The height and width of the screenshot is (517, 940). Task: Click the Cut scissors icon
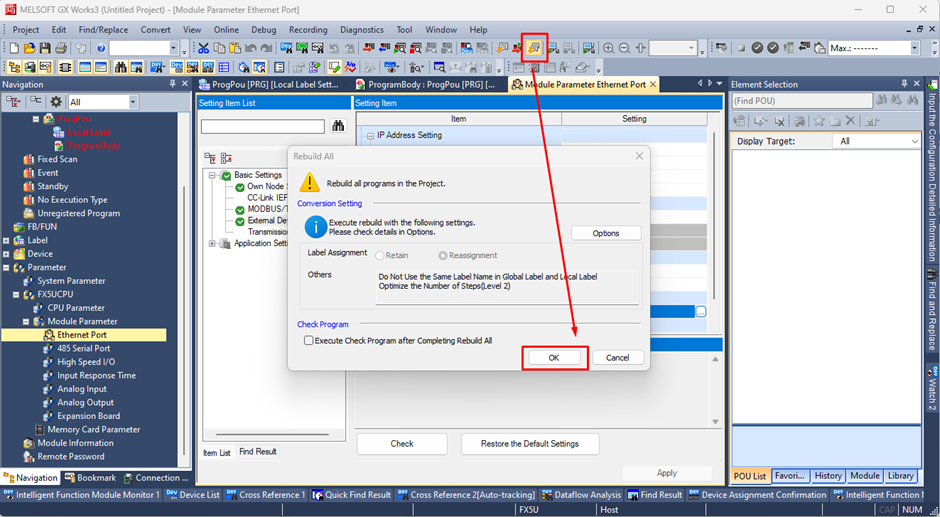(x=204, y=48)
